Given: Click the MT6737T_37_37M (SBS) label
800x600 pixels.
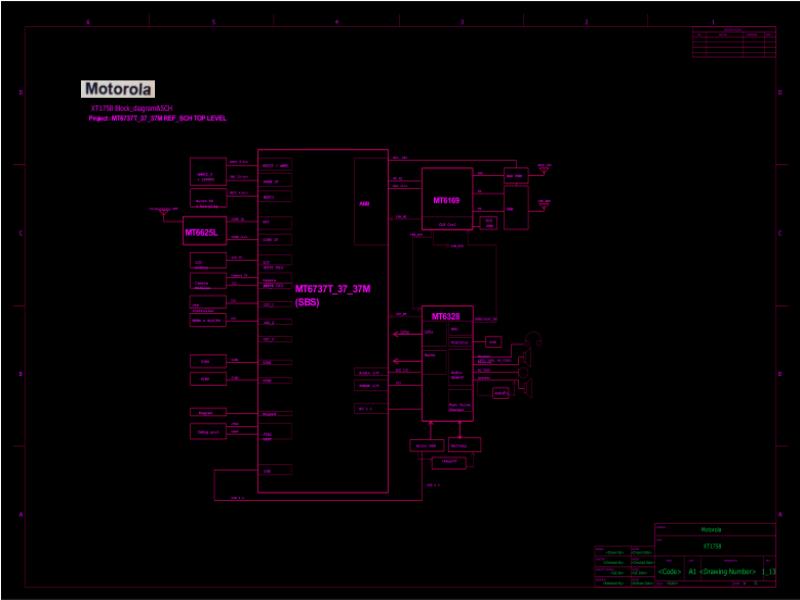Looking at the screenshot, I should point(333,295).
